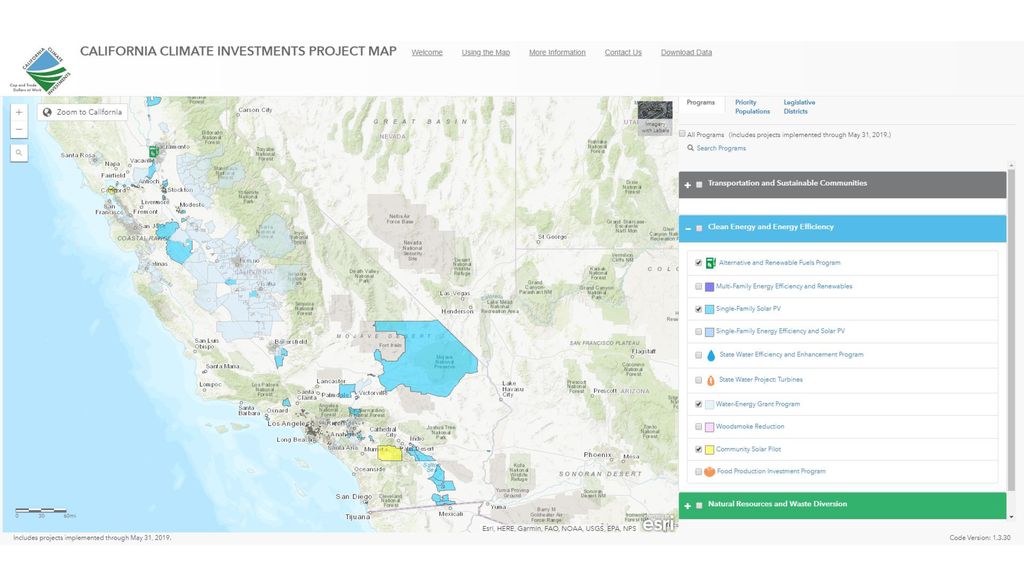
Task: Expand Transportation and Sustainable Communities plus sign
Action: click(x=687, y=185)
